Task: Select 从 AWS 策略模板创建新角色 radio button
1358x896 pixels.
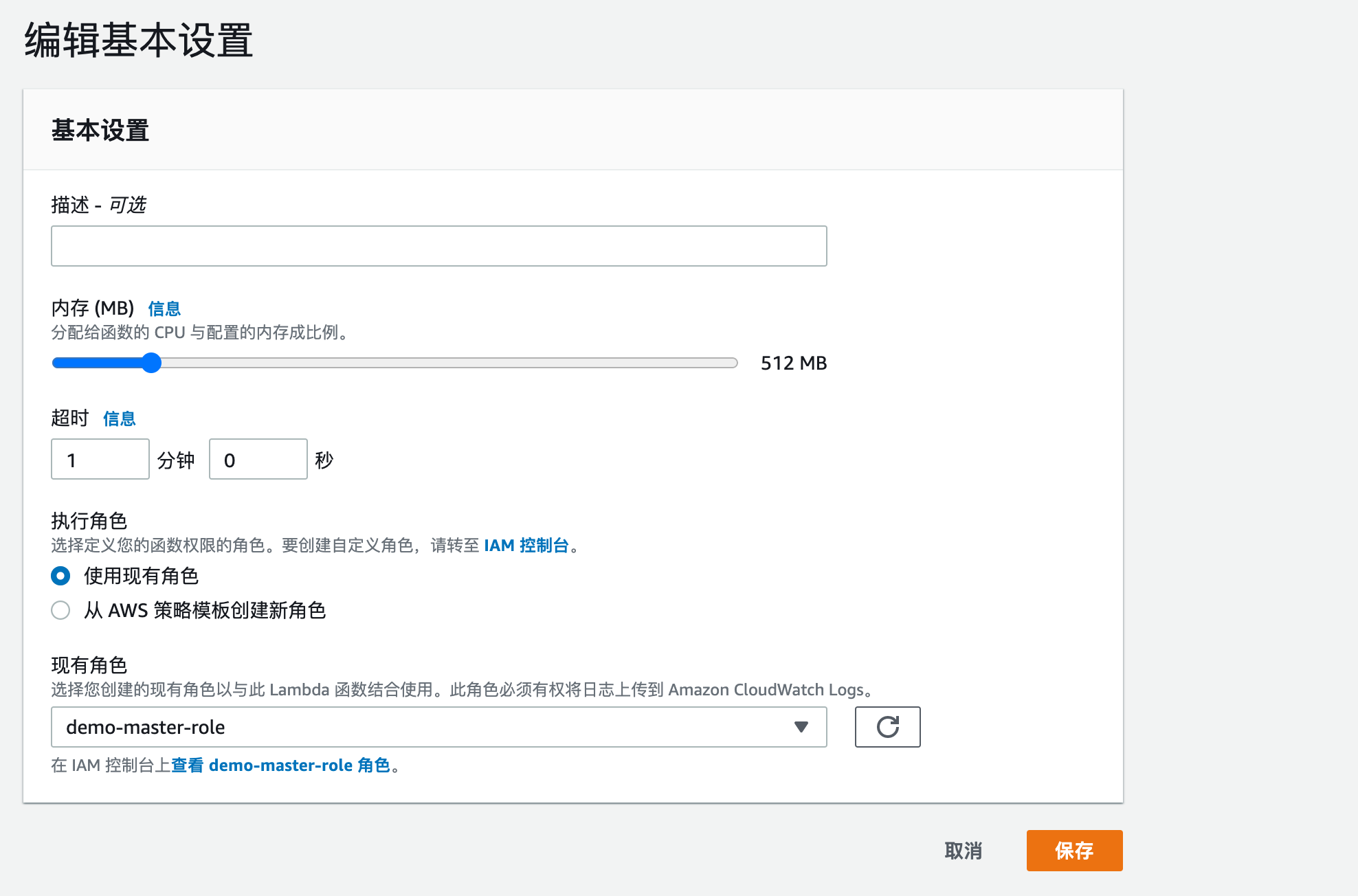Action: [60, 610]
